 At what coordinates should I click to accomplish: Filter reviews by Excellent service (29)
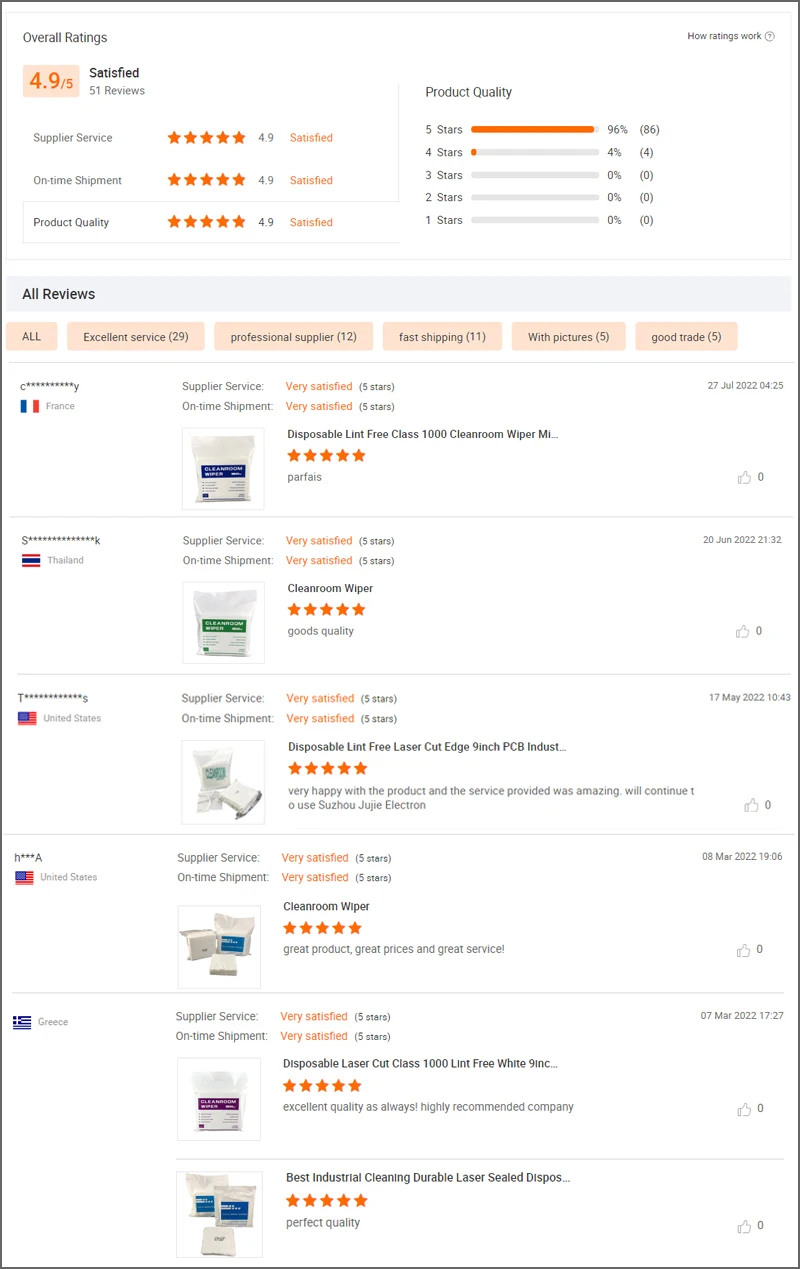[x=135, y=337]
